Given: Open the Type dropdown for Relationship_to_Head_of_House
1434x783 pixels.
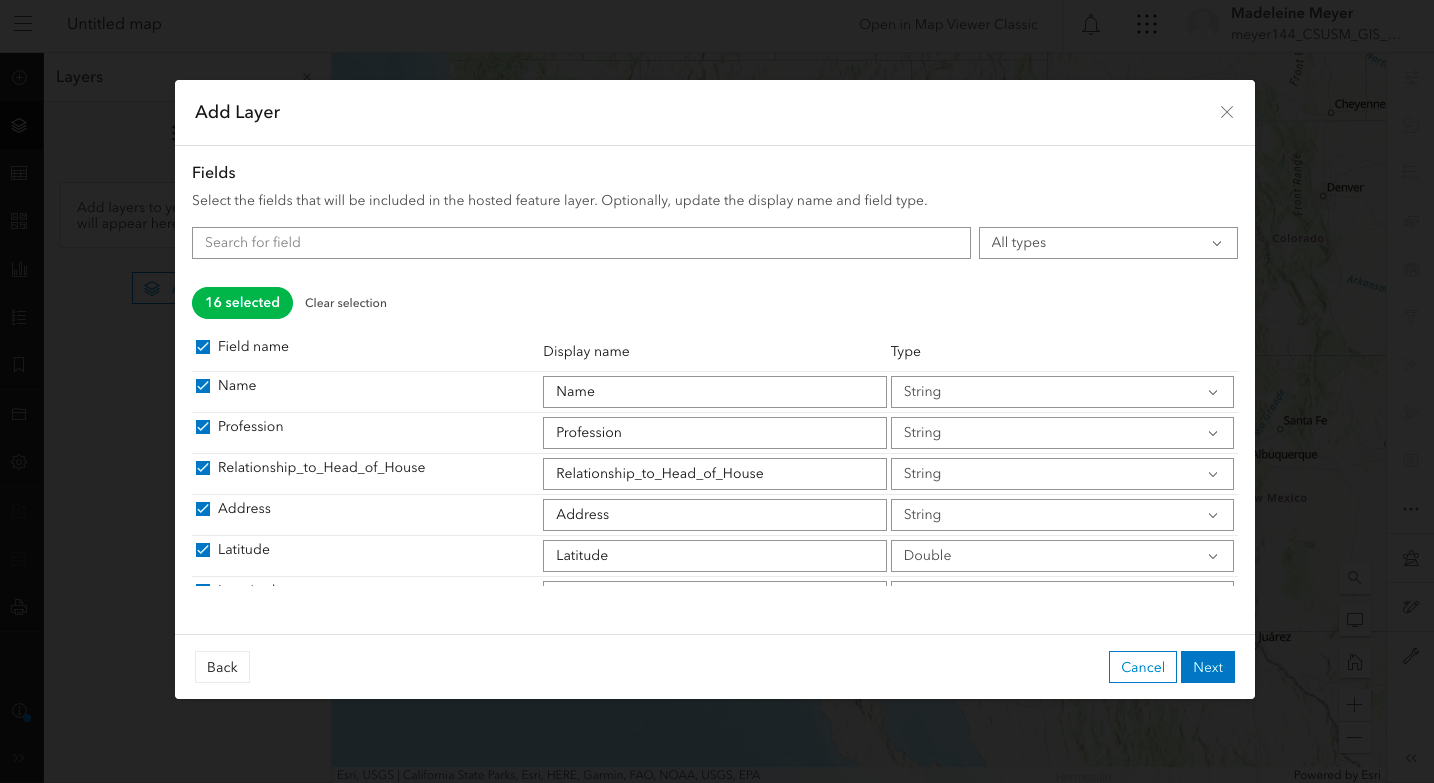Looking at the screenshot, I should pos(1062,474).
